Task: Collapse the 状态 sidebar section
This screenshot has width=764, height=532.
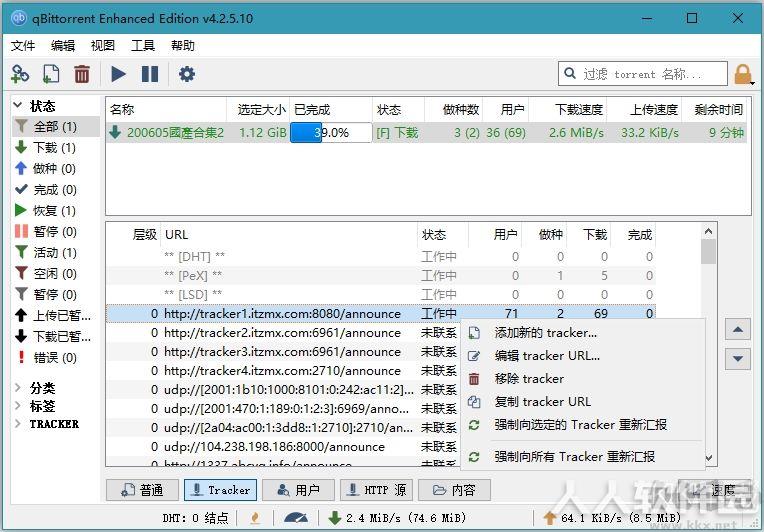Action: pos(18,105)
